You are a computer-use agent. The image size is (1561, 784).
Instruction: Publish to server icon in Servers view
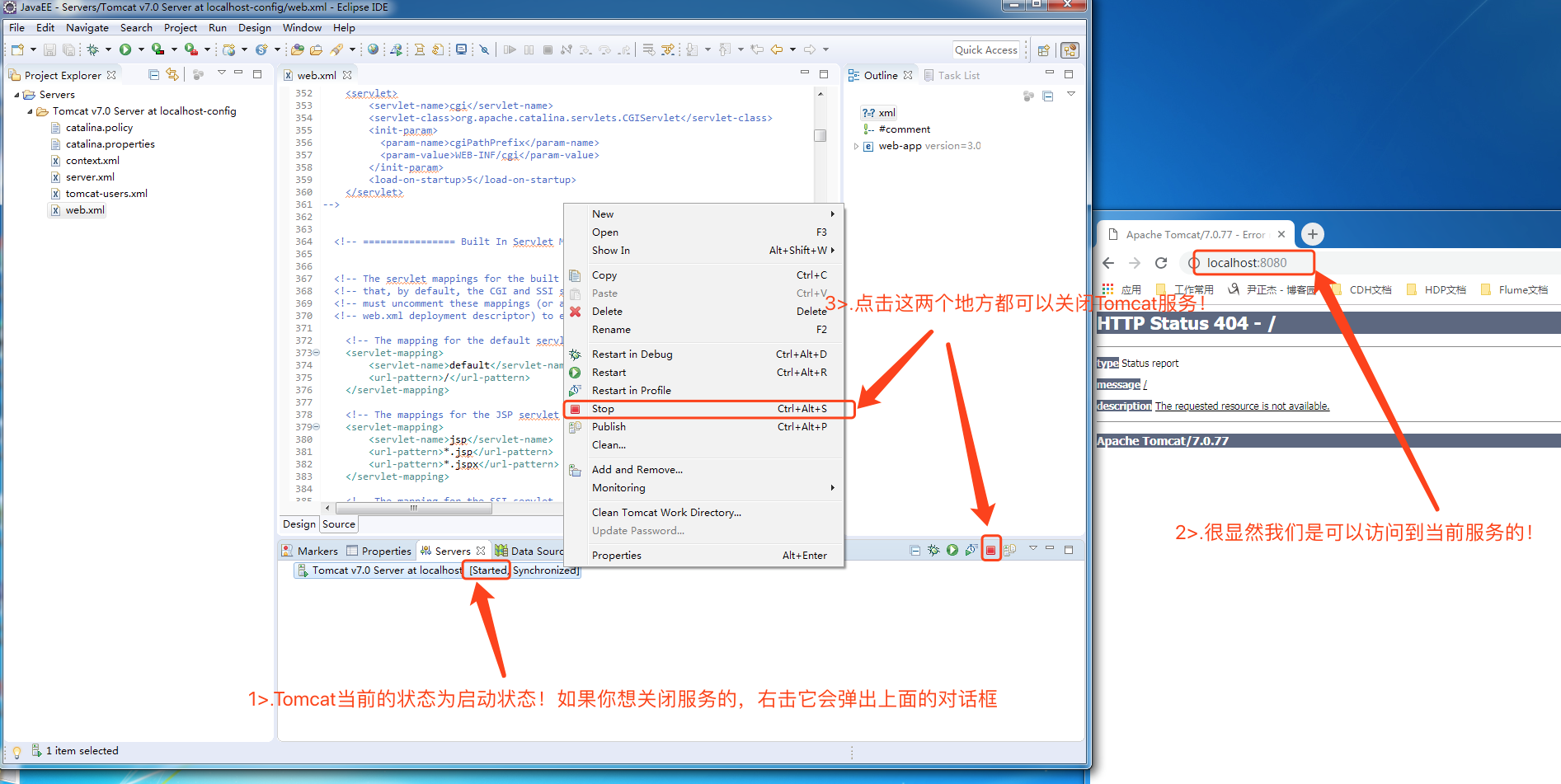(1010, 550)
